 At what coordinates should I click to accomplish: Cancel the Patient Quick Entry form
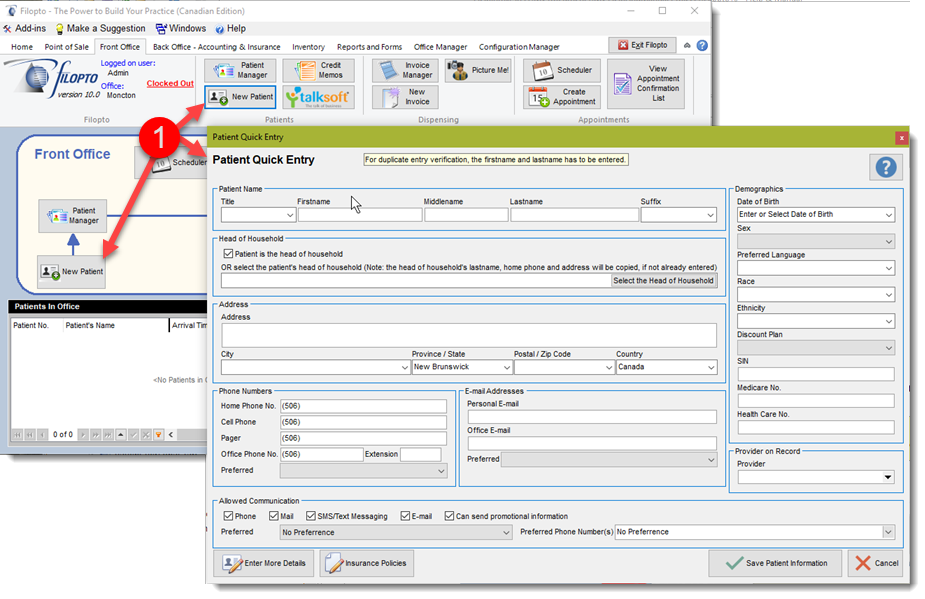(x=877, y=564)
